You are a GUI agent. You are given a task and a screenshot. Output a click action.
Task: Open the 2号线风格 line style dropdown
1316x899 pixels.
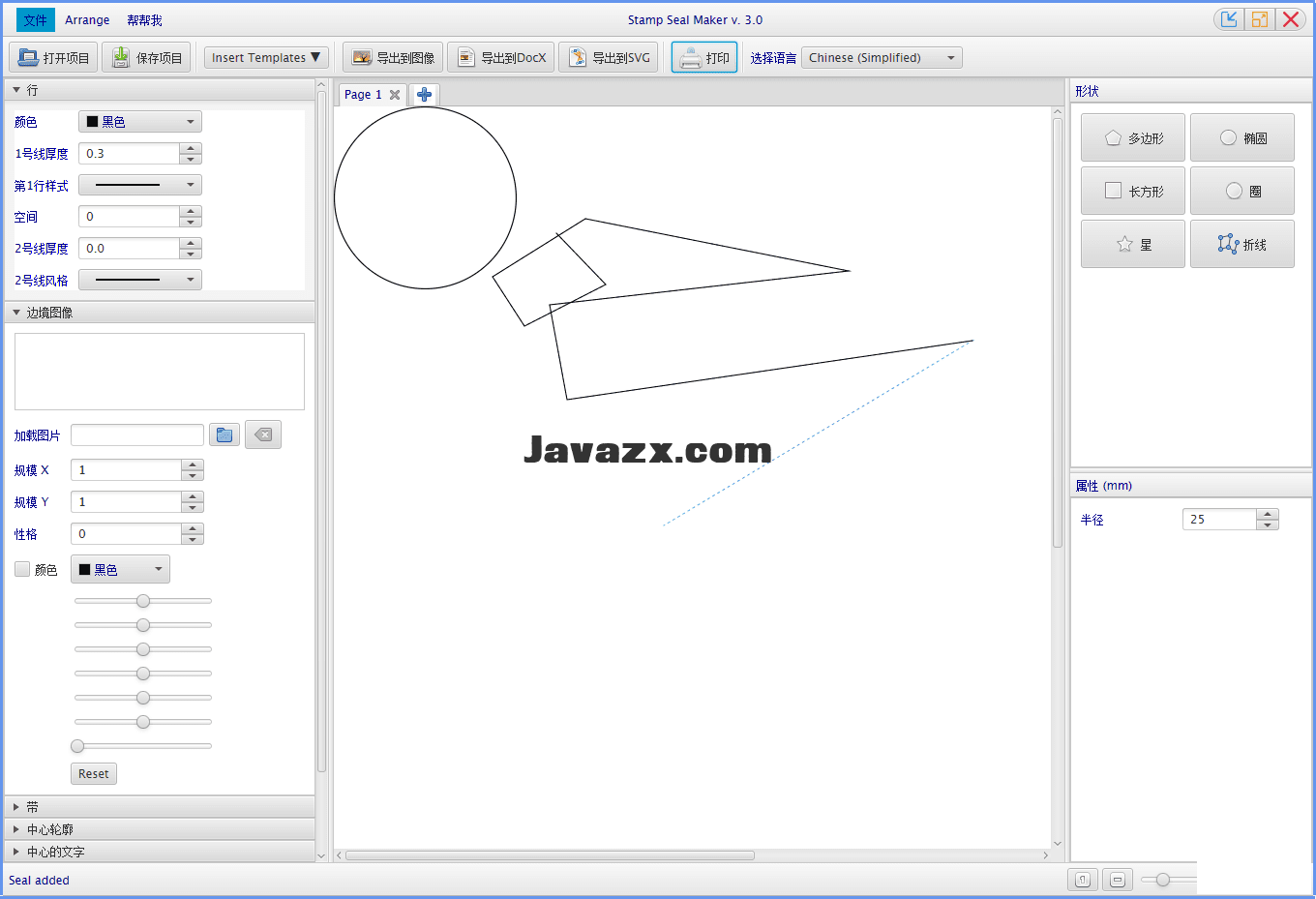(140, 280)
